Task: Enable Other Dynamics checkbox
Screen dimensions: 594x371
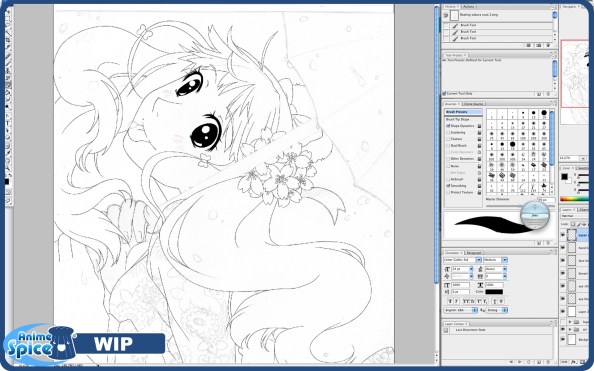Action: point(448,159)
